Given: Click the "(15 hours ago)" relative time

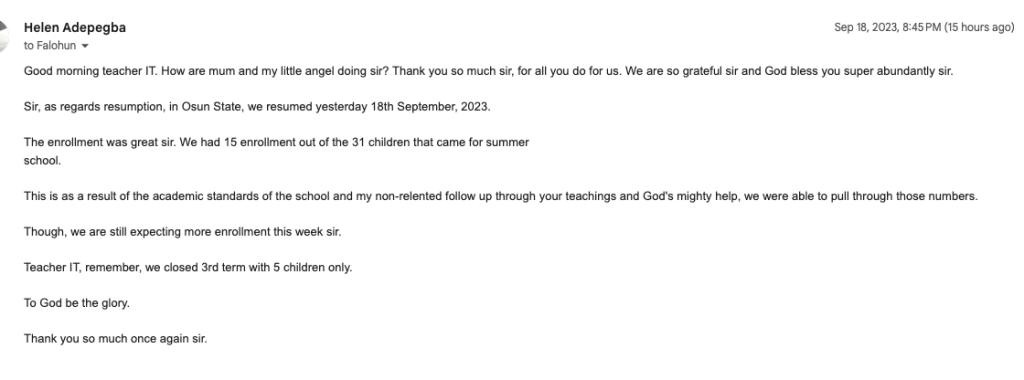Looking at the screenshot, I should (979, 27).
